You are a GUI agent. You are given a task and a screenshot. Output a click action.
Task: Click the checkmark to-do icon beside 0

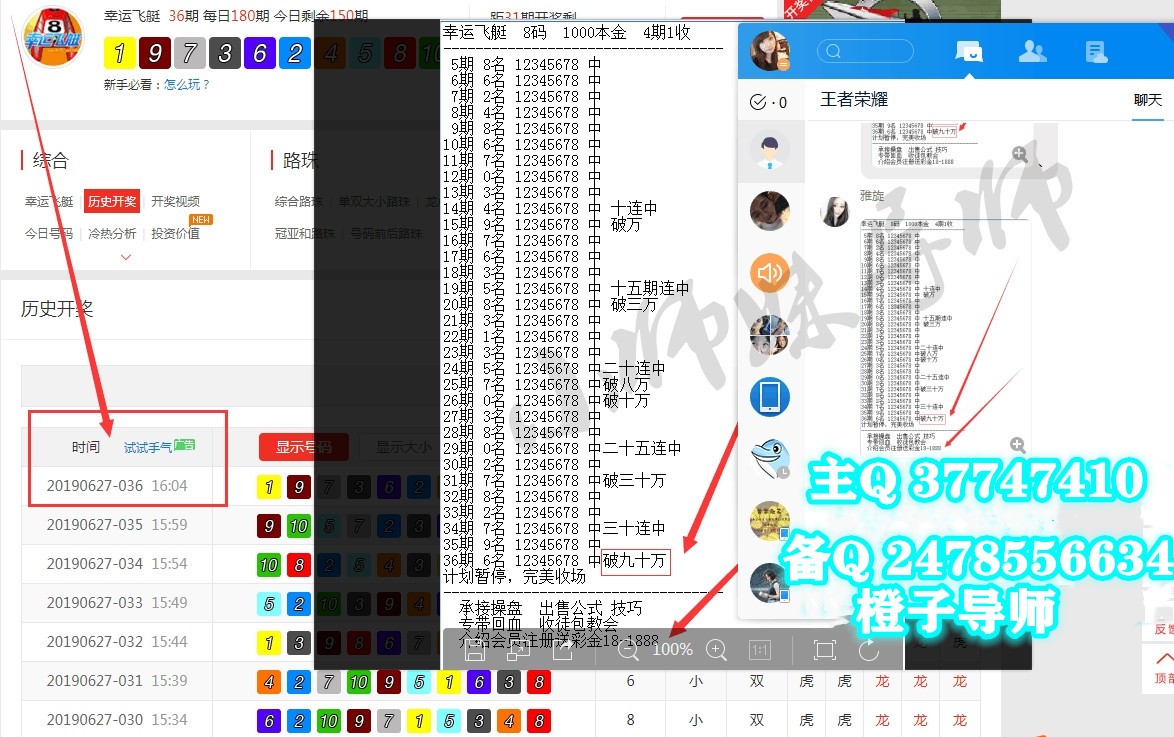758,102
